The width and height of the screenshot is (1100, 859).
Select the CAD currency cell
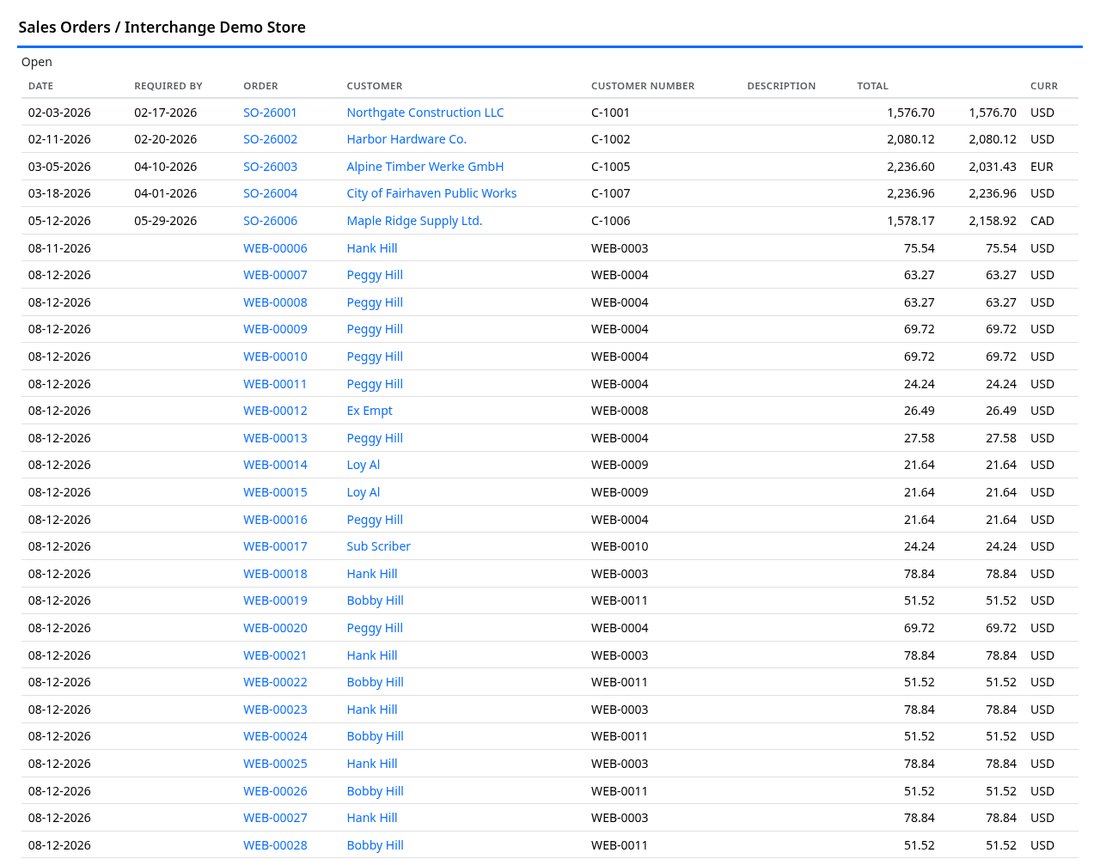(1042, 220)
